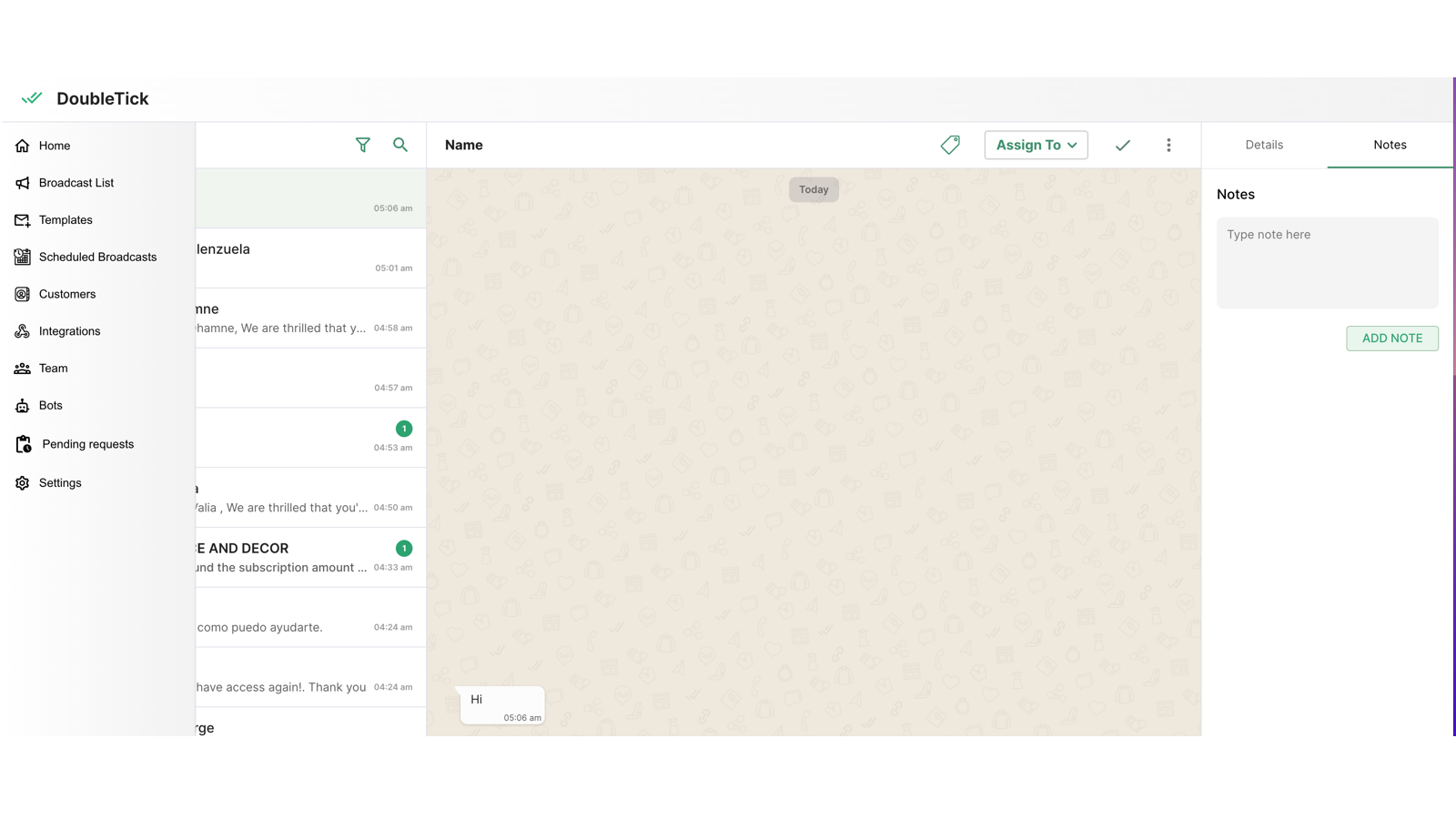Click unread badge on 04:53 am chat

tap(404, 429)
